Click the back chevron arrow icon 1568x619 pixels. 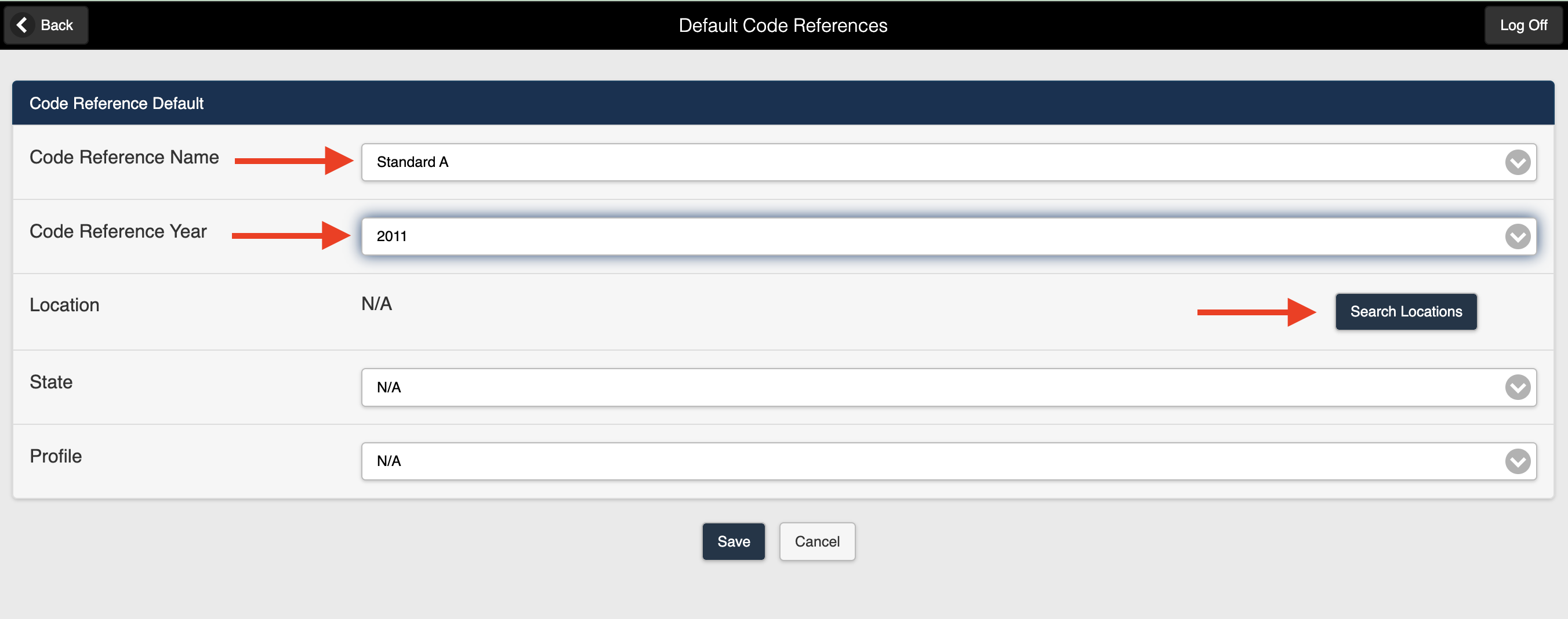22,25
